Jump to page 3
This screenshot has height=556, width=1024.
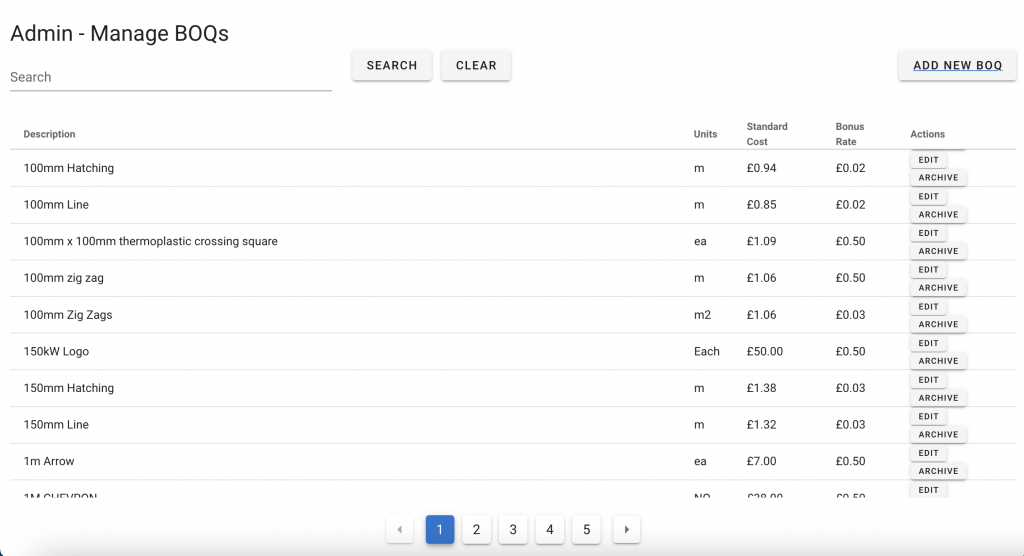point(513,529)
